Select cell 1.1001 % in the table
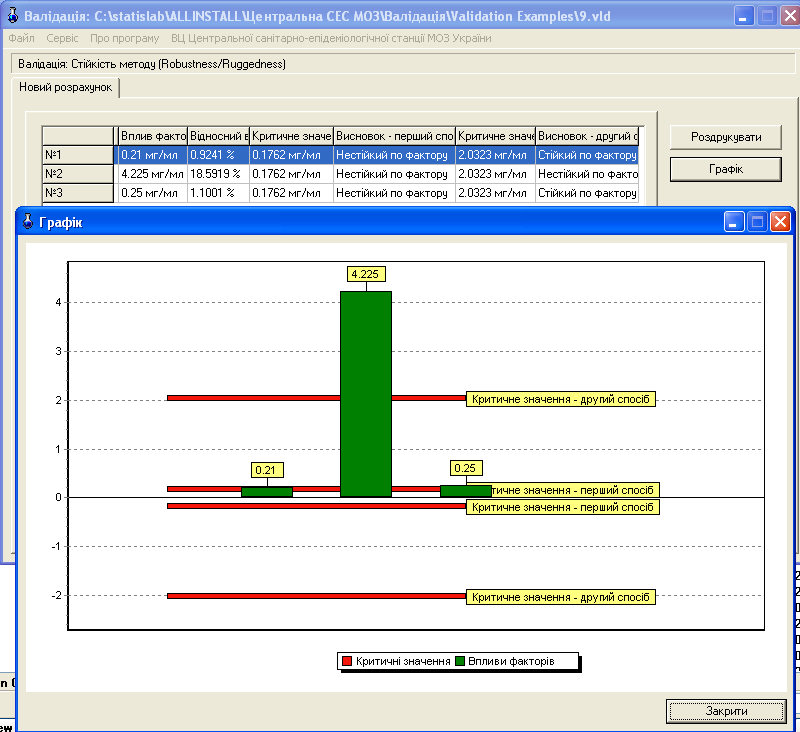The image size is (800, 732). tap(218, 193)
